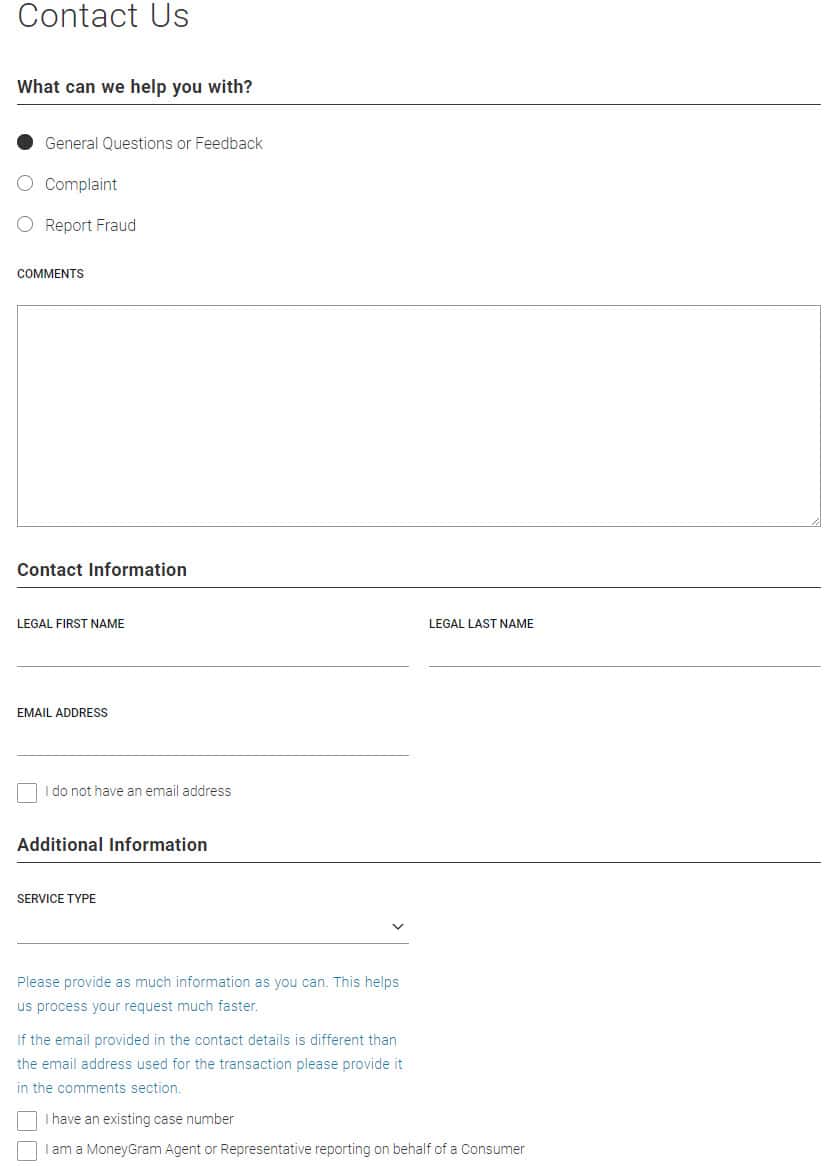Click into the Email Address field
The width and height of the screenshot is (827, 1166).
(x=212, y=741)
